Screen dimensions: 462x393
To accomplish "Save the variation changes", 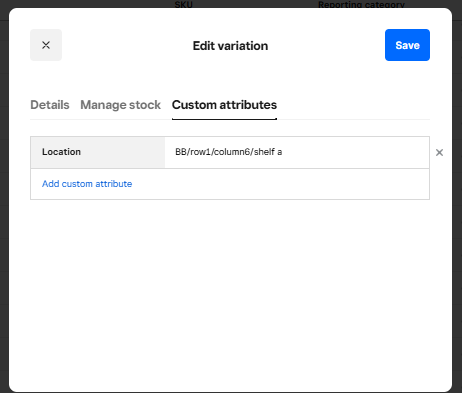I will [407, 45].
